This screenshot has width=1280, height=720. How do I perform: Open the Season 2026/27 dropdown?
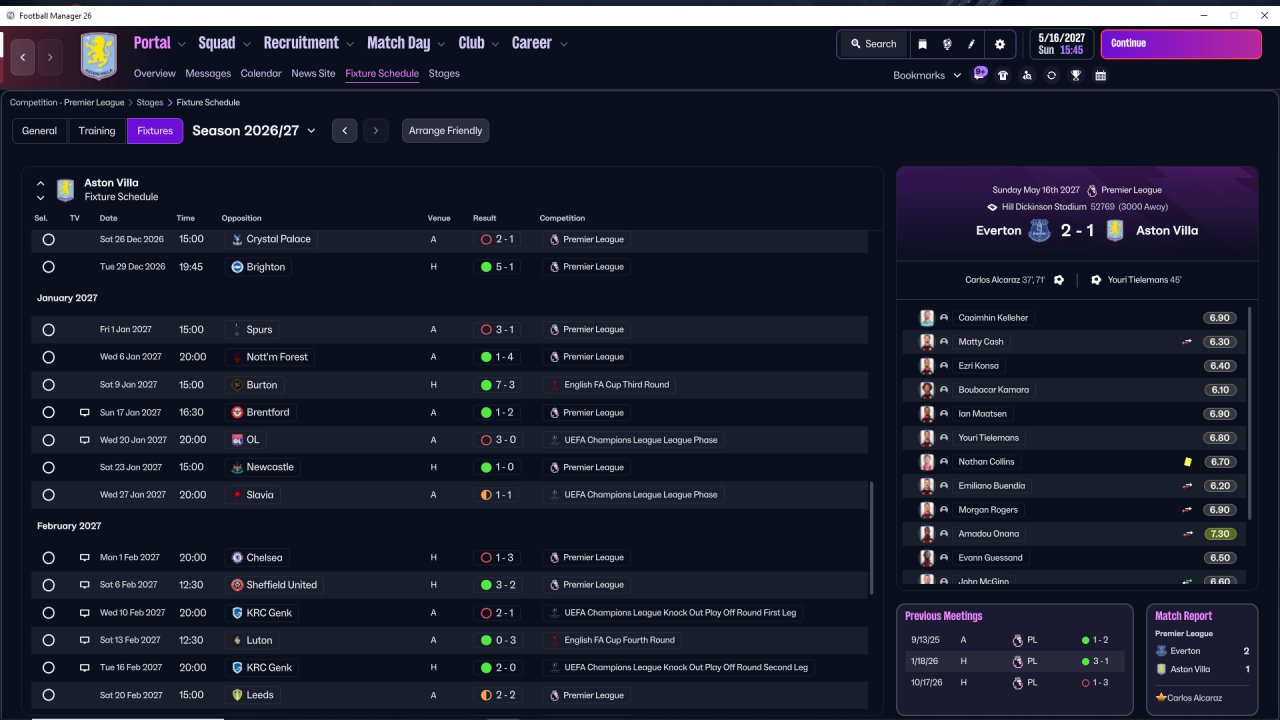tap(254, 131)
